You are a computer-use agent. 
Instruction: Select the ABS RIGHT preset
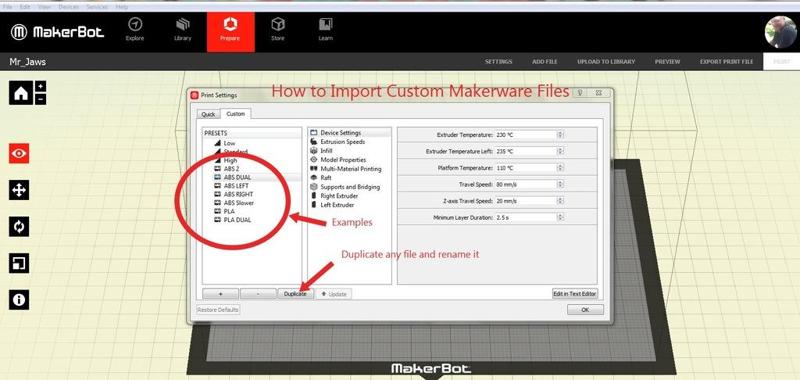(239, 194)
